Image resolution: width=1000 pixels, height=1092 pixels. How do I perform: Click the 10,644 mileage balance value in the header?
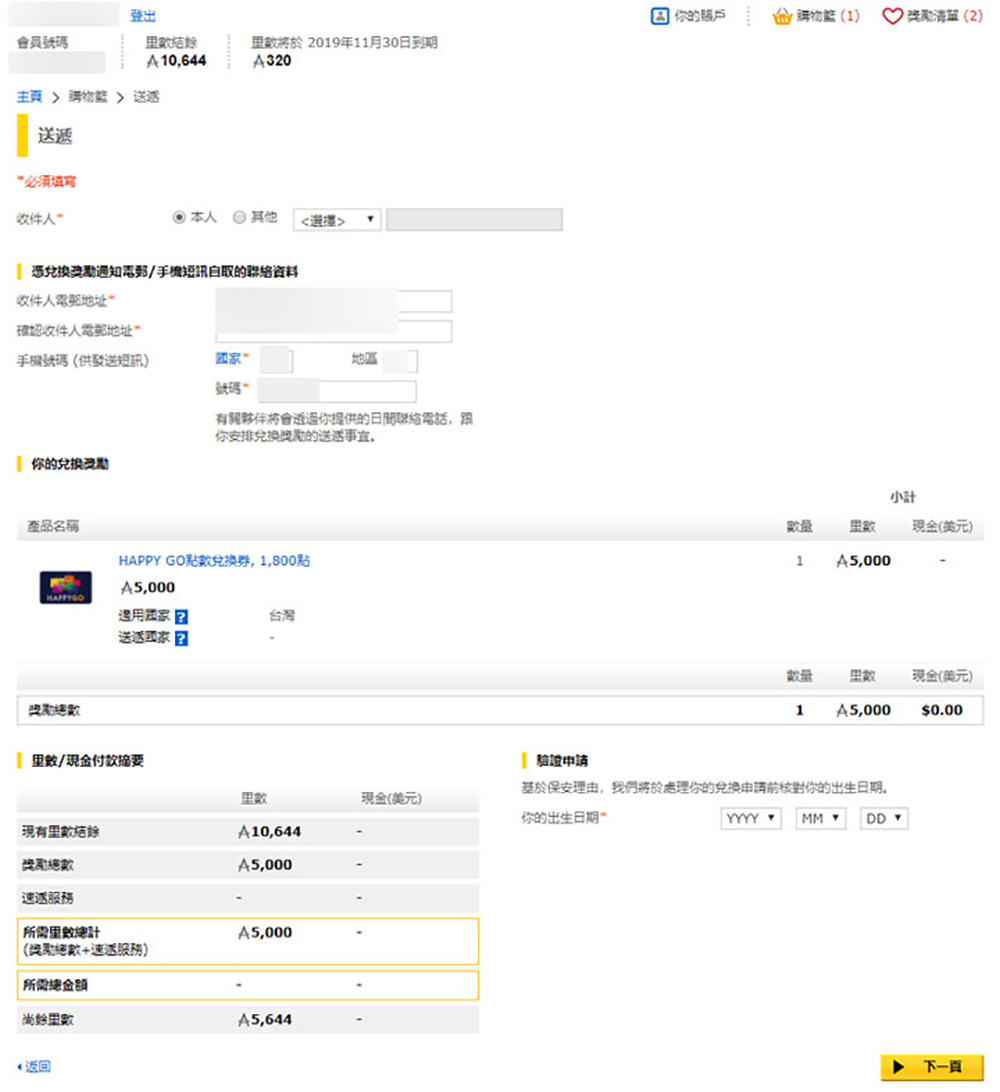pyautogui.click(x=176, y=61)
